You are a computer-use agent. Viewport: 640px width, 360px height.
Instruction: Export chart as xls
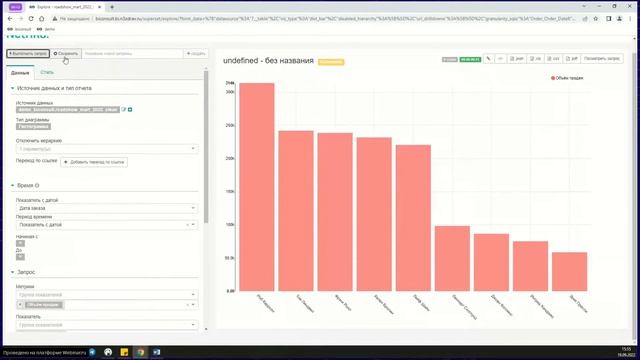click(x=536, y=59)
